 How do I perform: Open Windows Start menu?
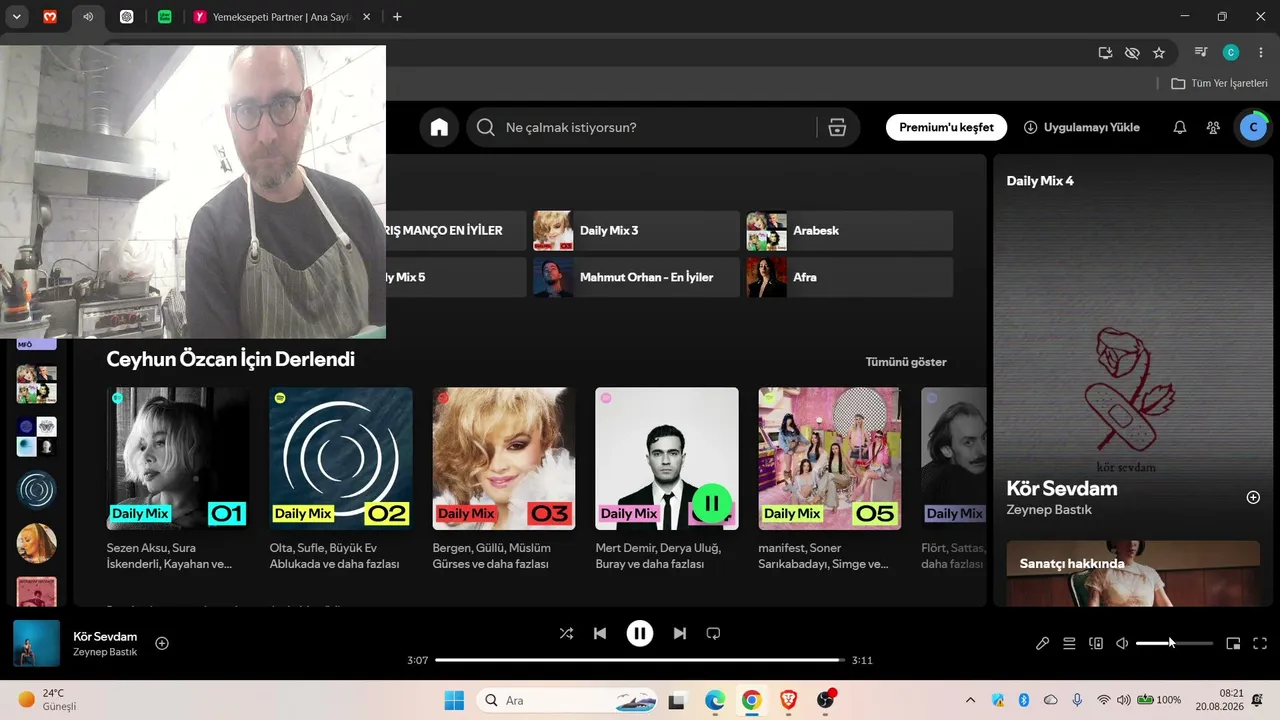454,700
